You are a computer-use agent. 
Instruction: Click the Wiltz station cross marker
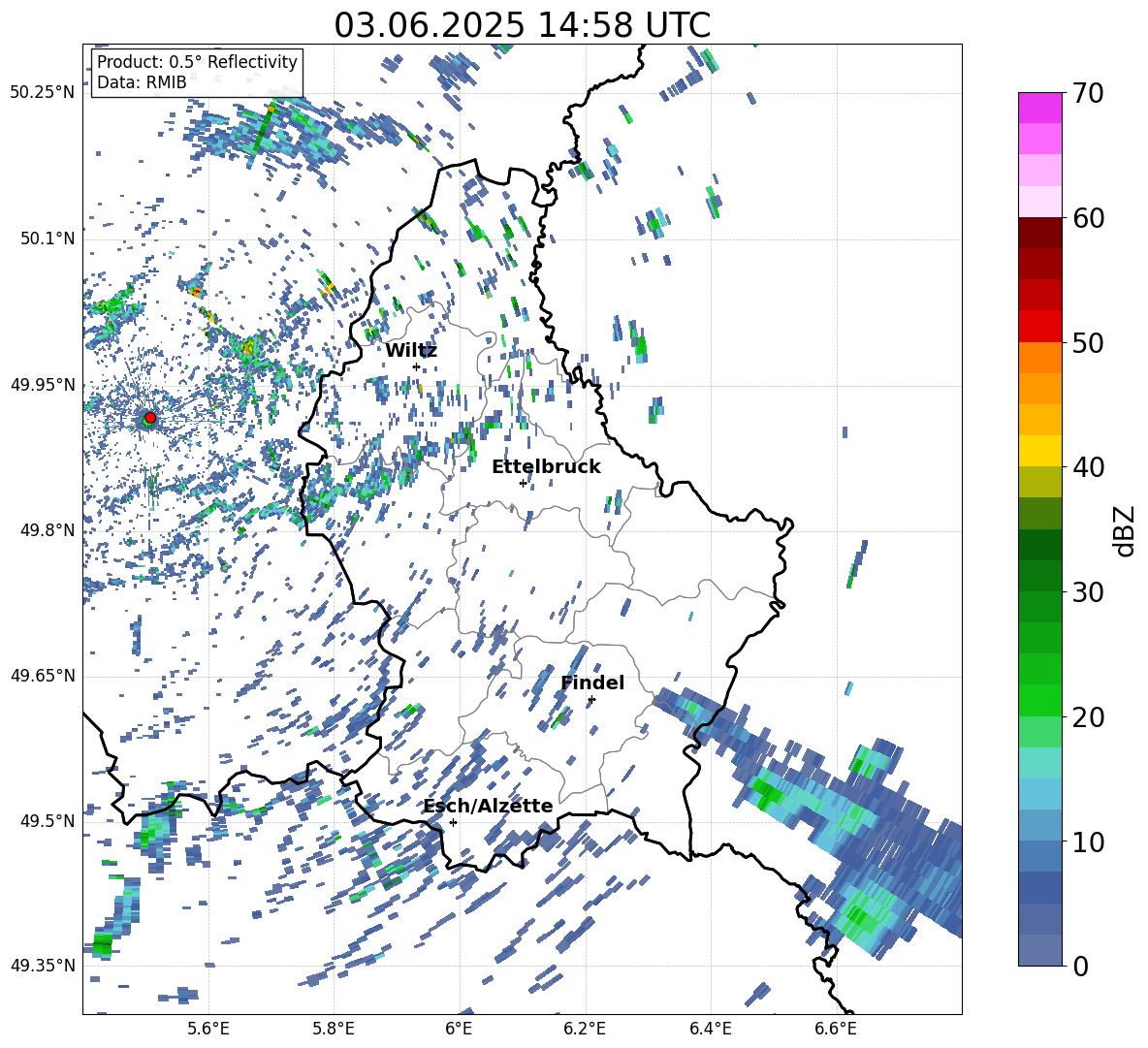(417, 366)
